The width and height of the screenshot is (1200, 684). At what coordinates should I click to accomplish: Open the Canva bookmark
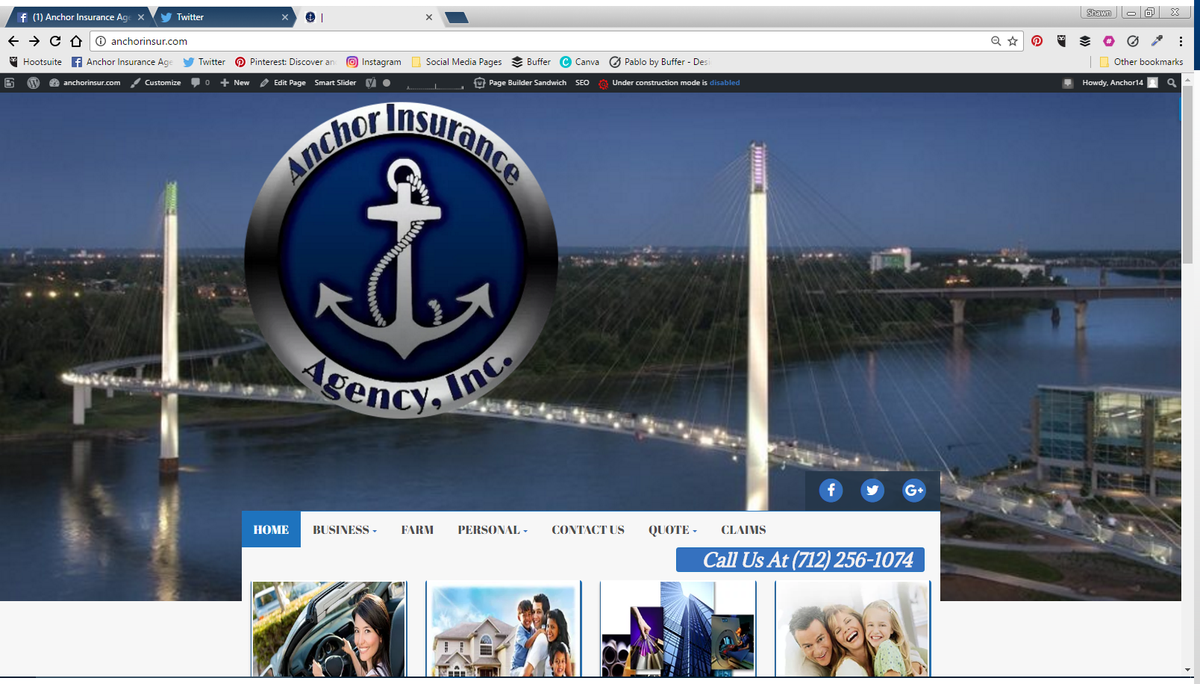point(580,62)
